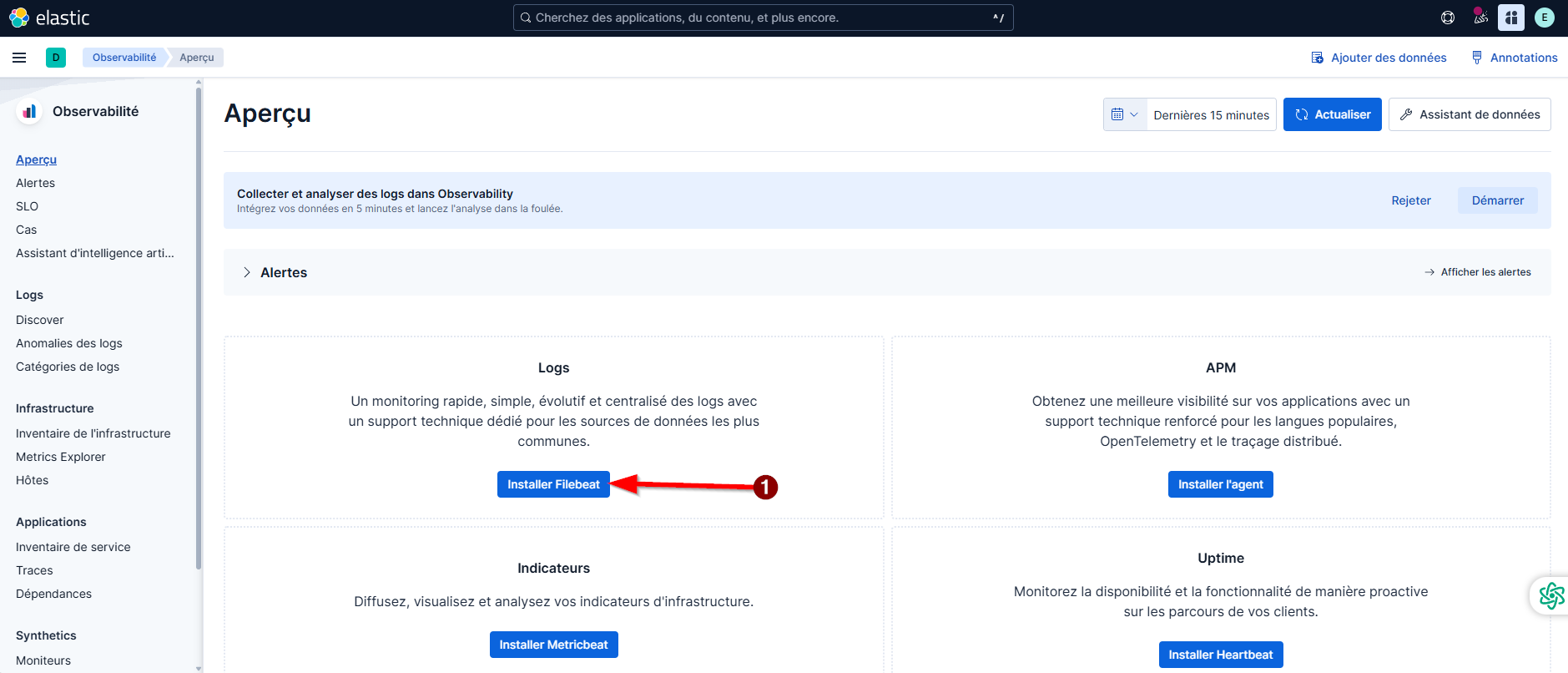The height and width of the screenshot is (673, 1568).
Task: Select Alertes in the sidebar
Action: [x=35, y=183]
